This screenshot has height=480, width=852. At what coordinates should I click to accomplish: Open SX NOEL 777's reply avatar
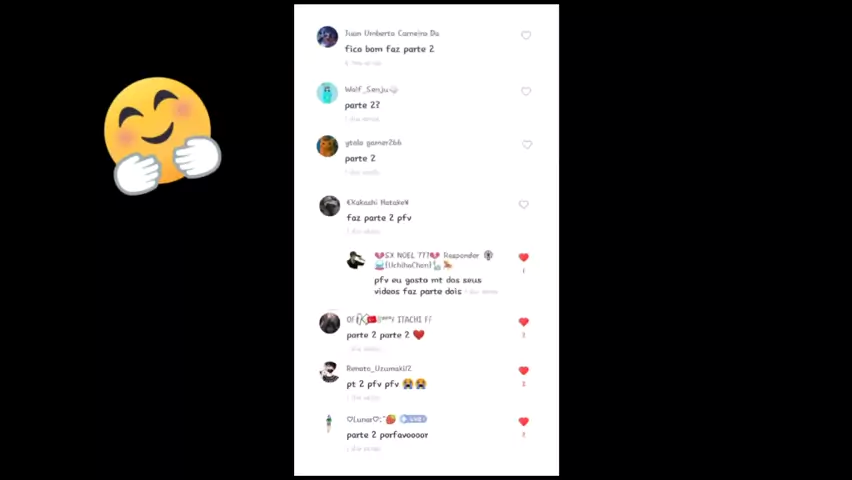pos(356,260)
